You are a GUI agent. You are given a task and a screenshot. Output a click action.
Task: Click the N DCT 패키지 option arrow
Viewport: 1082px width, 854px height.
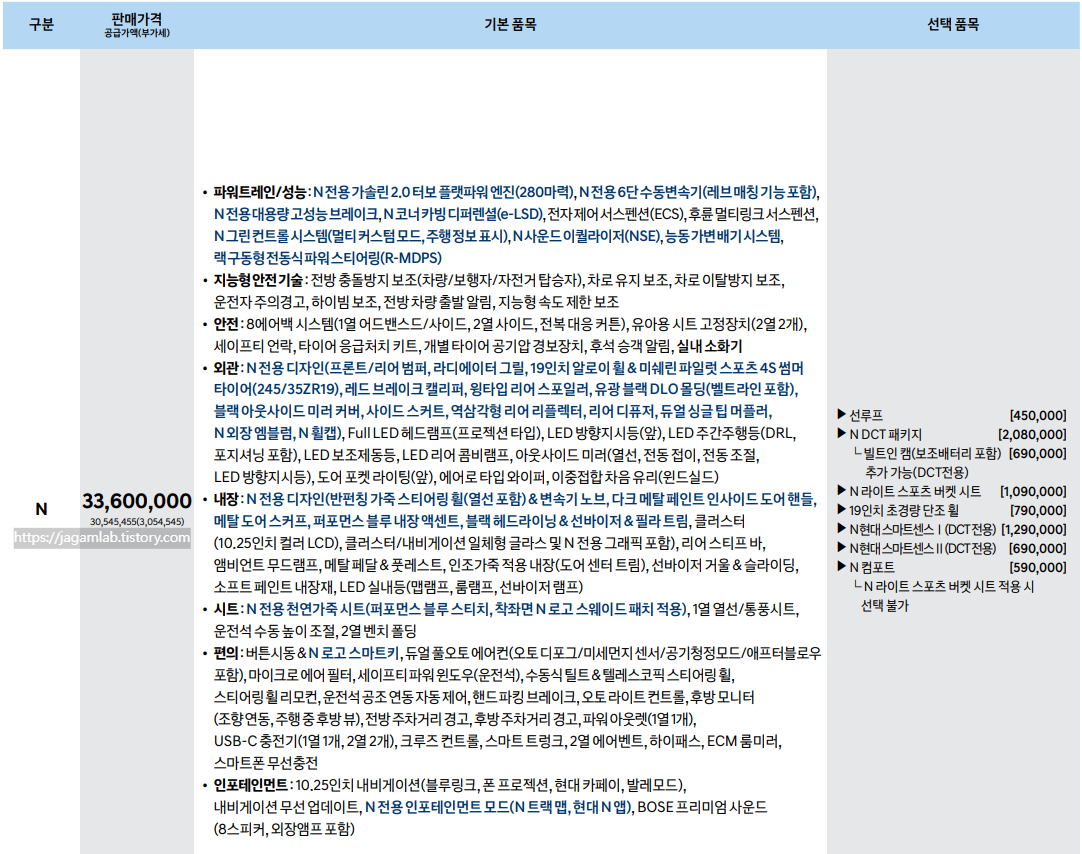[841, 433]
